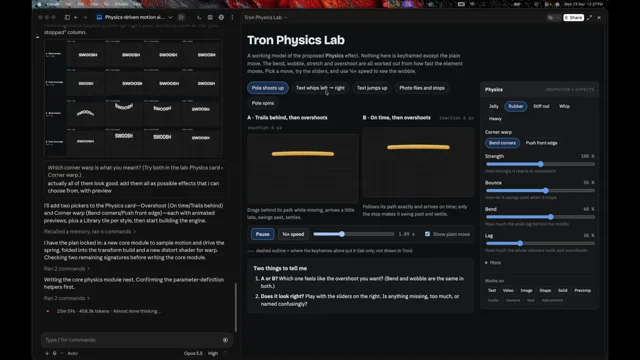Viewport: 640px width, 360px height.
Task: Open the terminal prompt icon in toolbar
Action: [199, 18]
